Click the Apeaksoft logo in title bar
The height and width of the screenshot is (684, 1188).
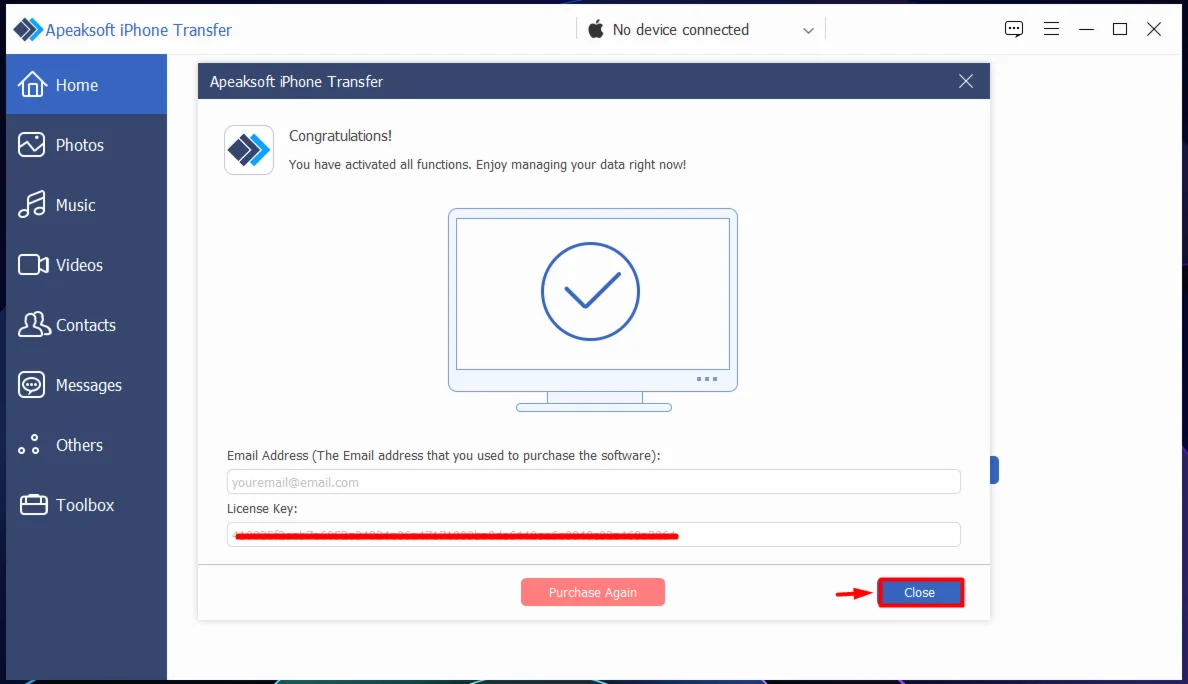click(x=28, y=30)
